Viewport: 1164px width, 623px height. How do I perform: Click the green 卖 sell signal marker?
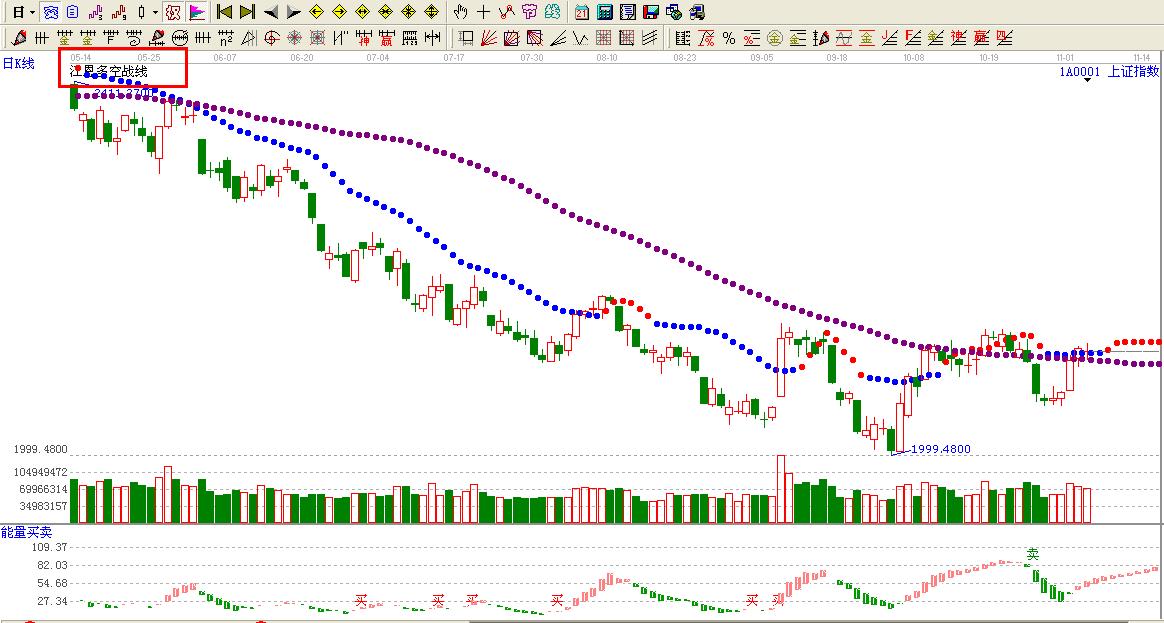(x=1033, y=553)
